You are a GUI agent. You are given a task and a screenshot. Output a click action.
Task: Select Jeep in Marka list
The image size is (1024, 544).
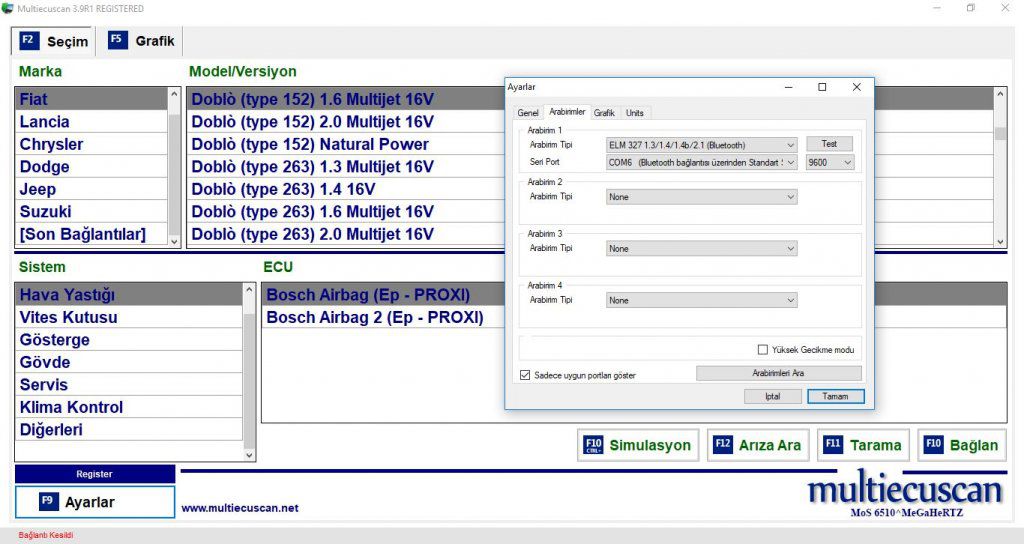[x=91, y=189]
